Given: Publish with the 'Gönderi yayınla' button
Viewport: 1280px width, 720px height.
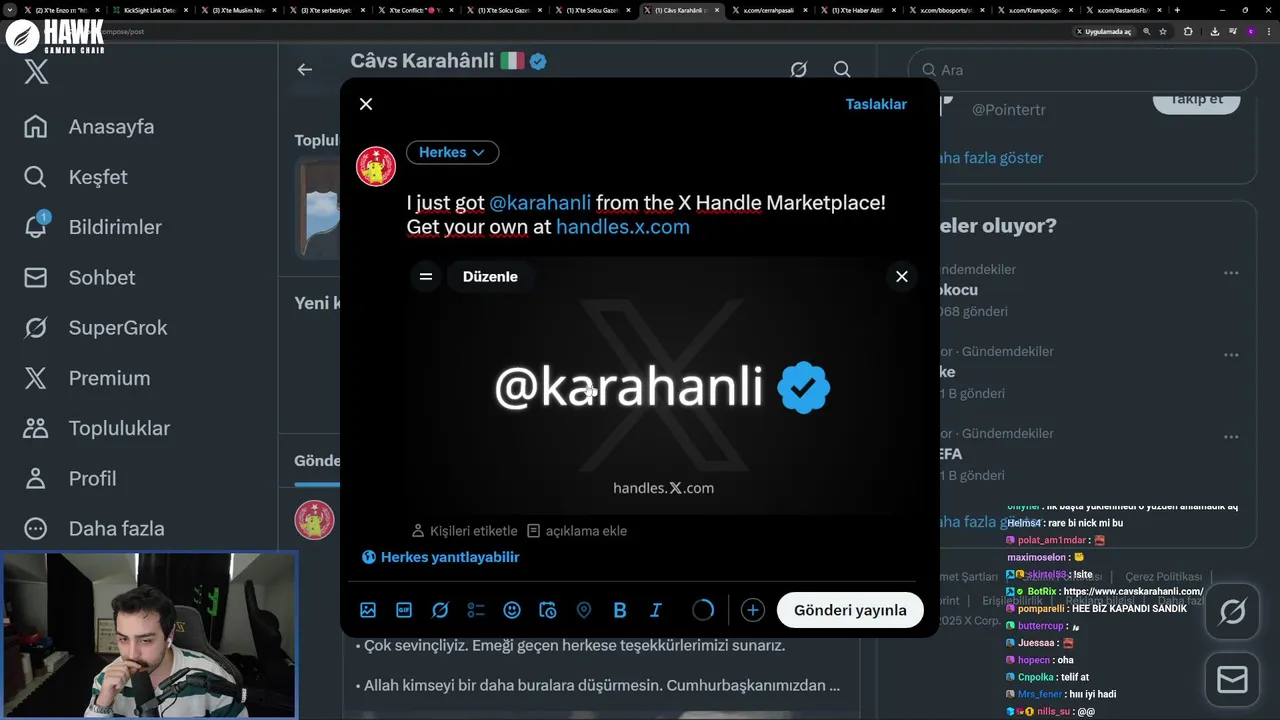Looking at the screenshot, I should (850, 610).
